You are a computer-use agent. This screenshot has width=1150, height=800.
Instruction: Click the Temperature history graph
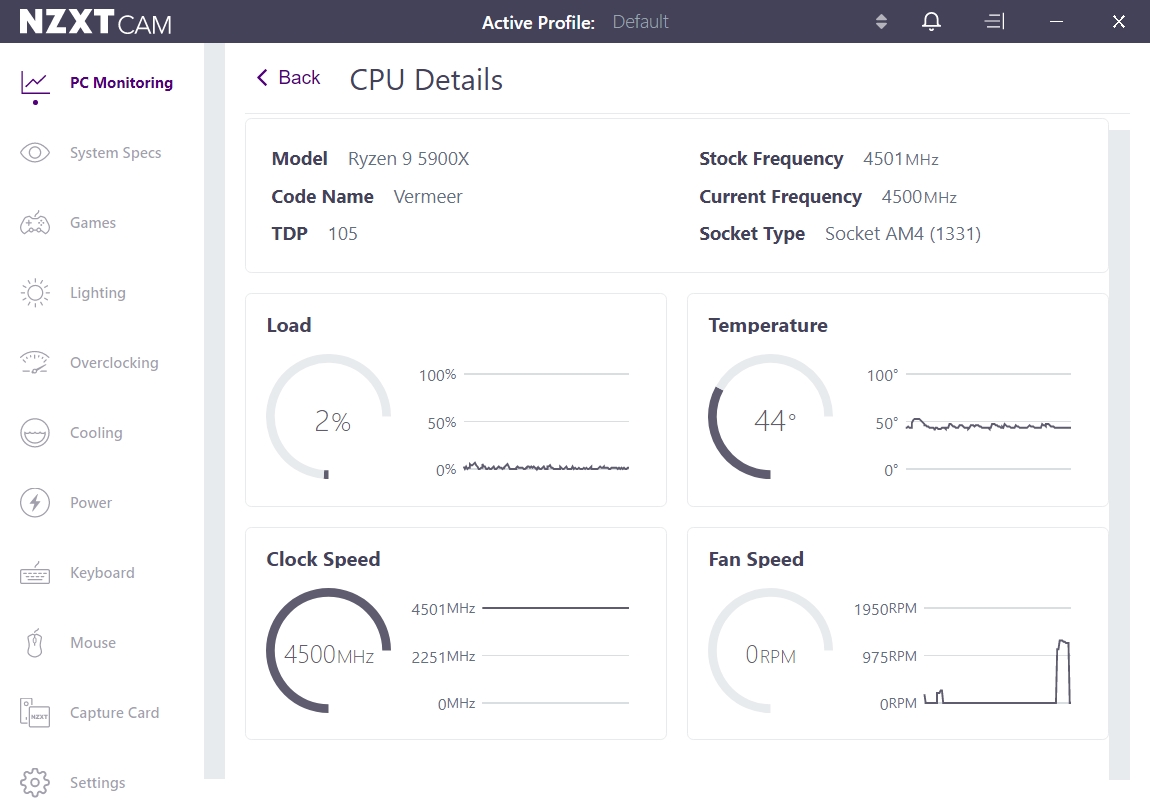point(989,422)
